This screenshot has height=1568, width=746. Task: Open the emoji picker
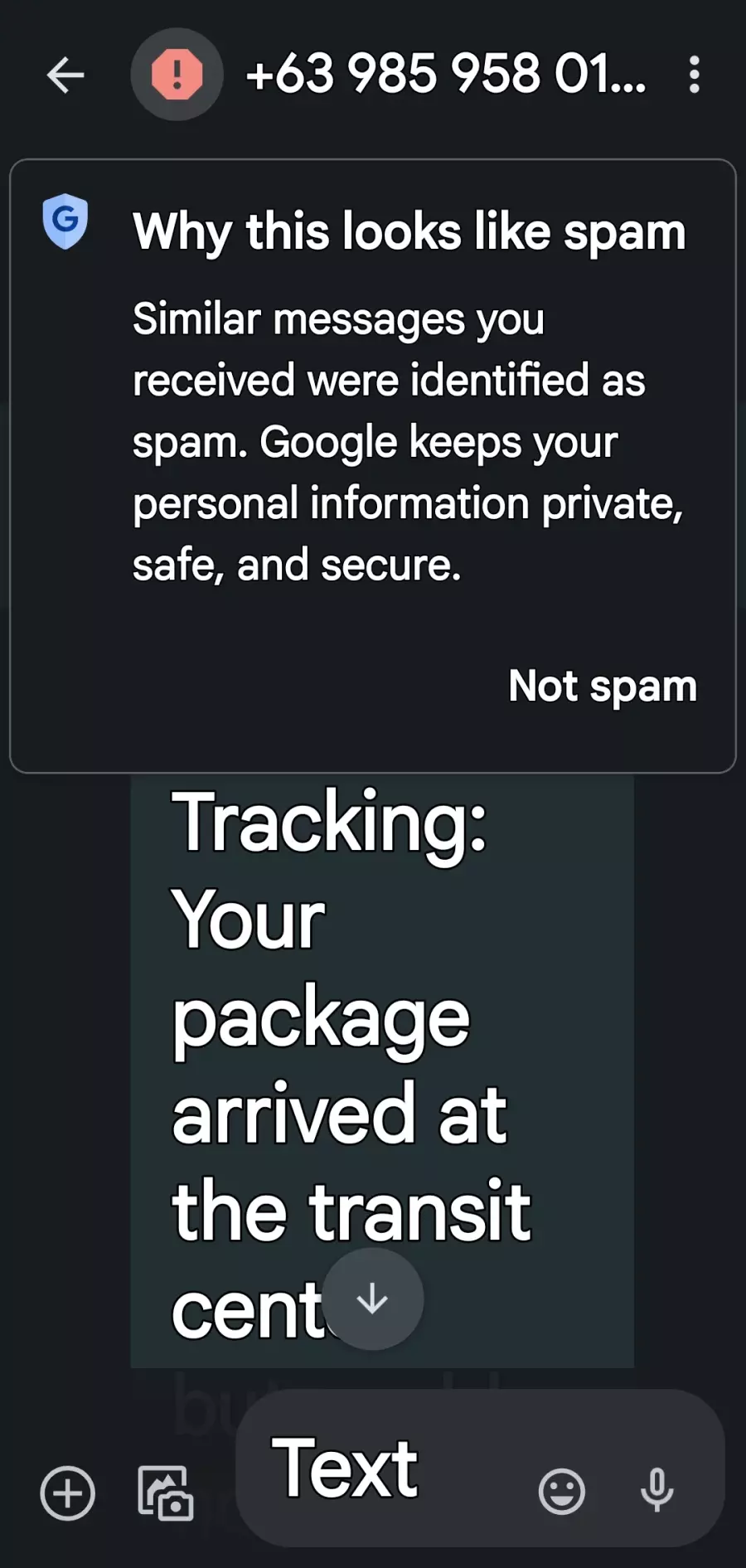[562, 1492]
